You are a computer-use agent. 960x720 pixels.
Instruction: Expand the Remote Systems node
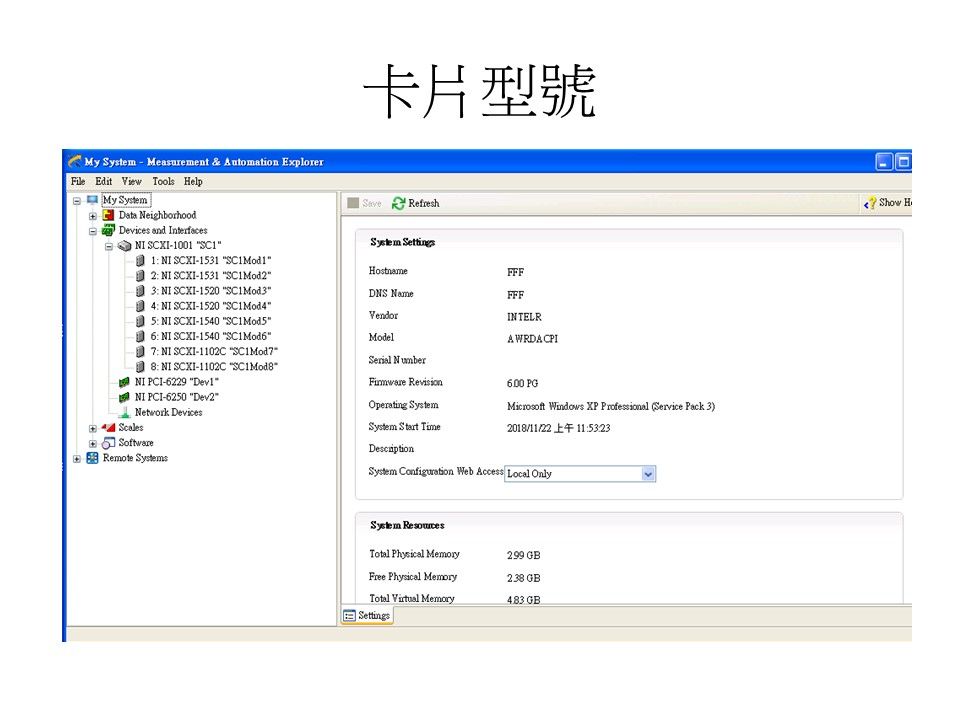(77, 459)
